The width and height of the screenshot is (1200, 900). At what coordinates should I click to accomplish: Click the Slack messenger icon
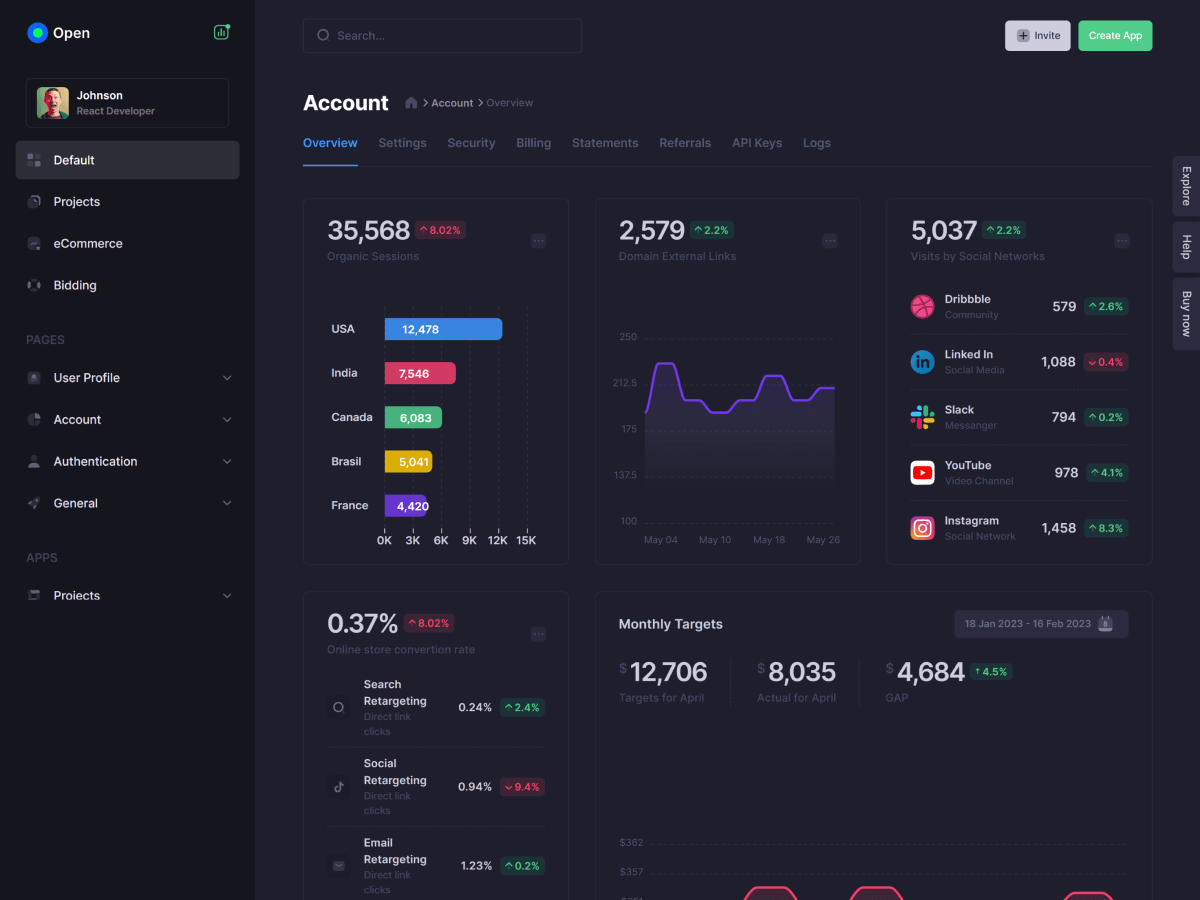[922, 417]
